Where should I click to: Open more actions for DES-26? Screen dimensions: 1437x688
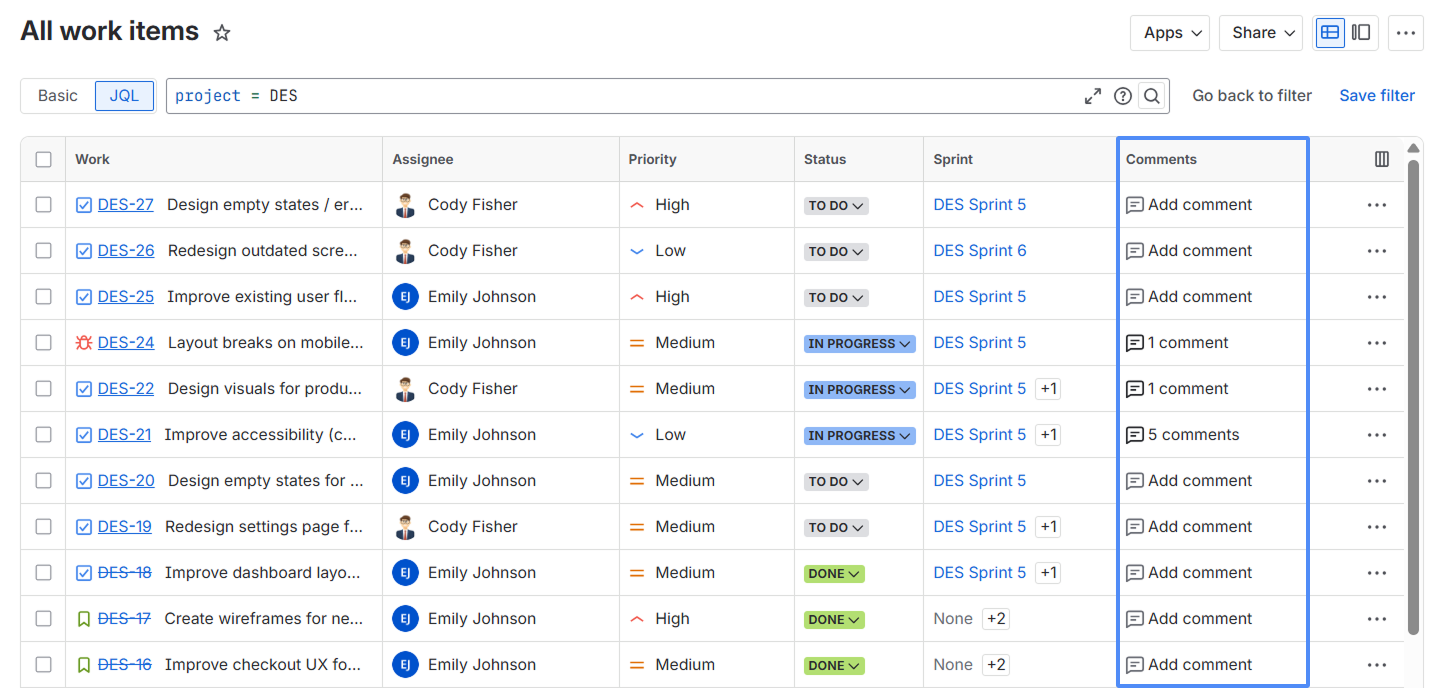click(1377, 251)
